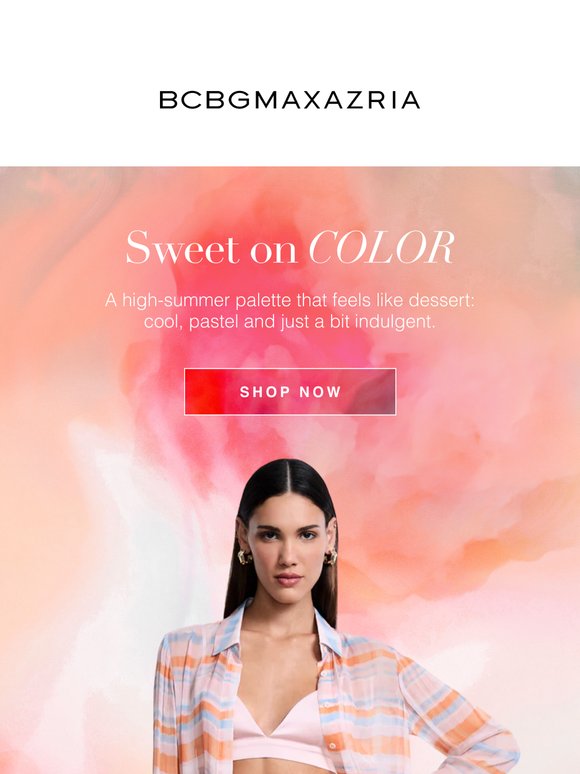Image resolution: width=580 pixels, height=774 pixels.
Task: Select the italic word COLOR
Action: coord(382,247)
